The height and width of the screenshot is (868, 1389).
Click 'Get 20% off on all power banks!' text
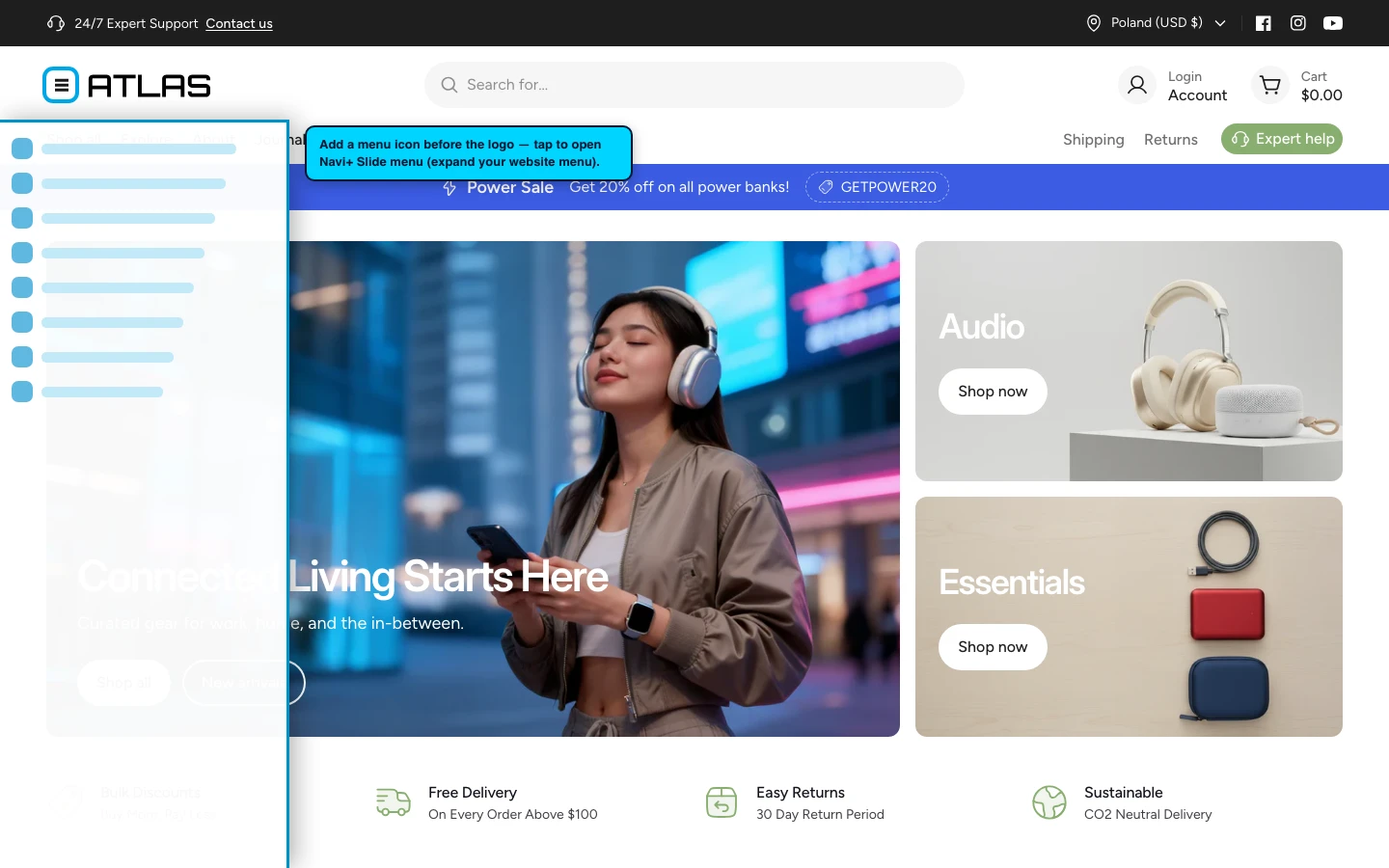pyautogui.click(x=679, y=187)
